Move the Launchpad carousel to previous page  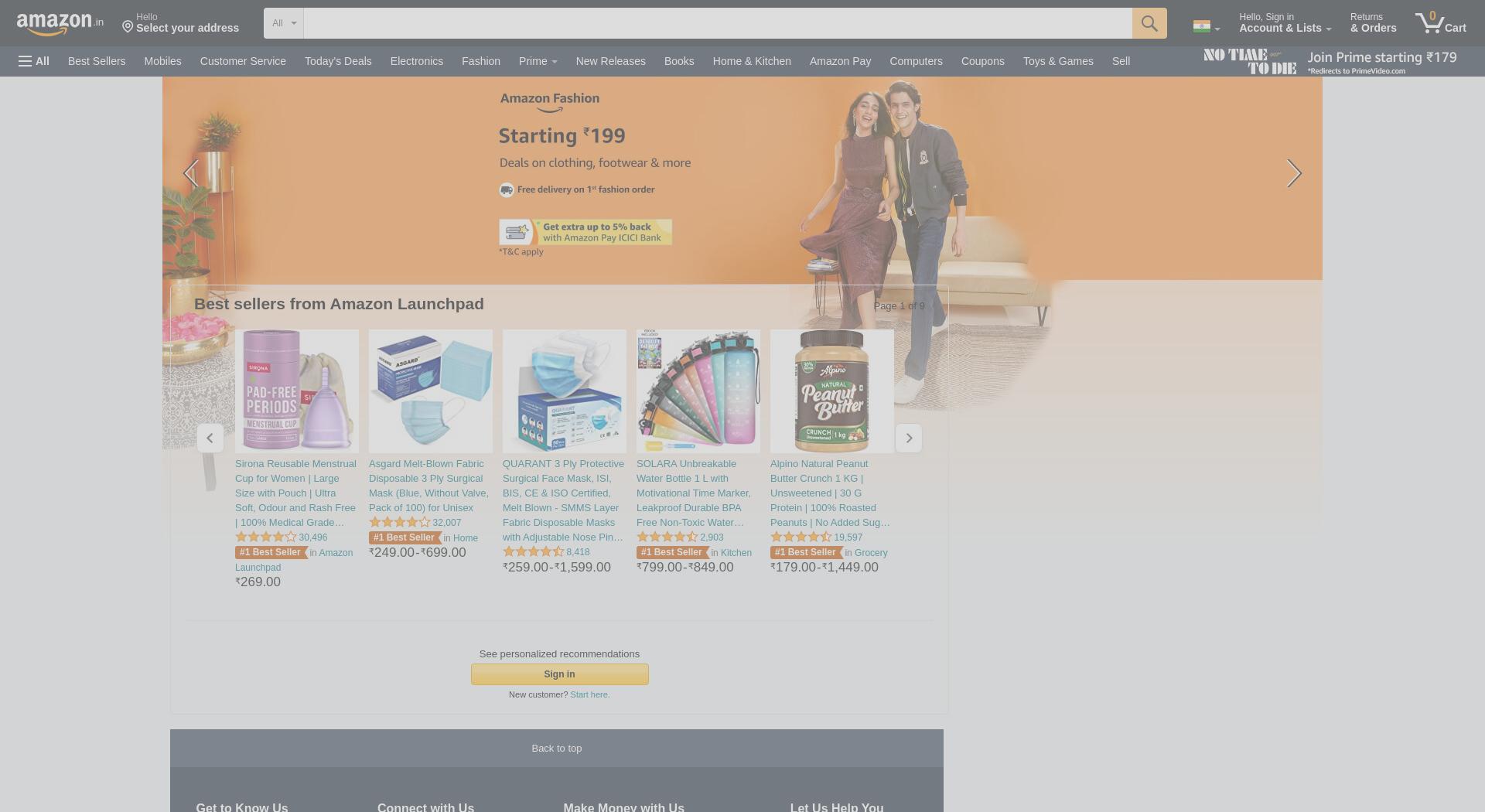click(210, 438)
